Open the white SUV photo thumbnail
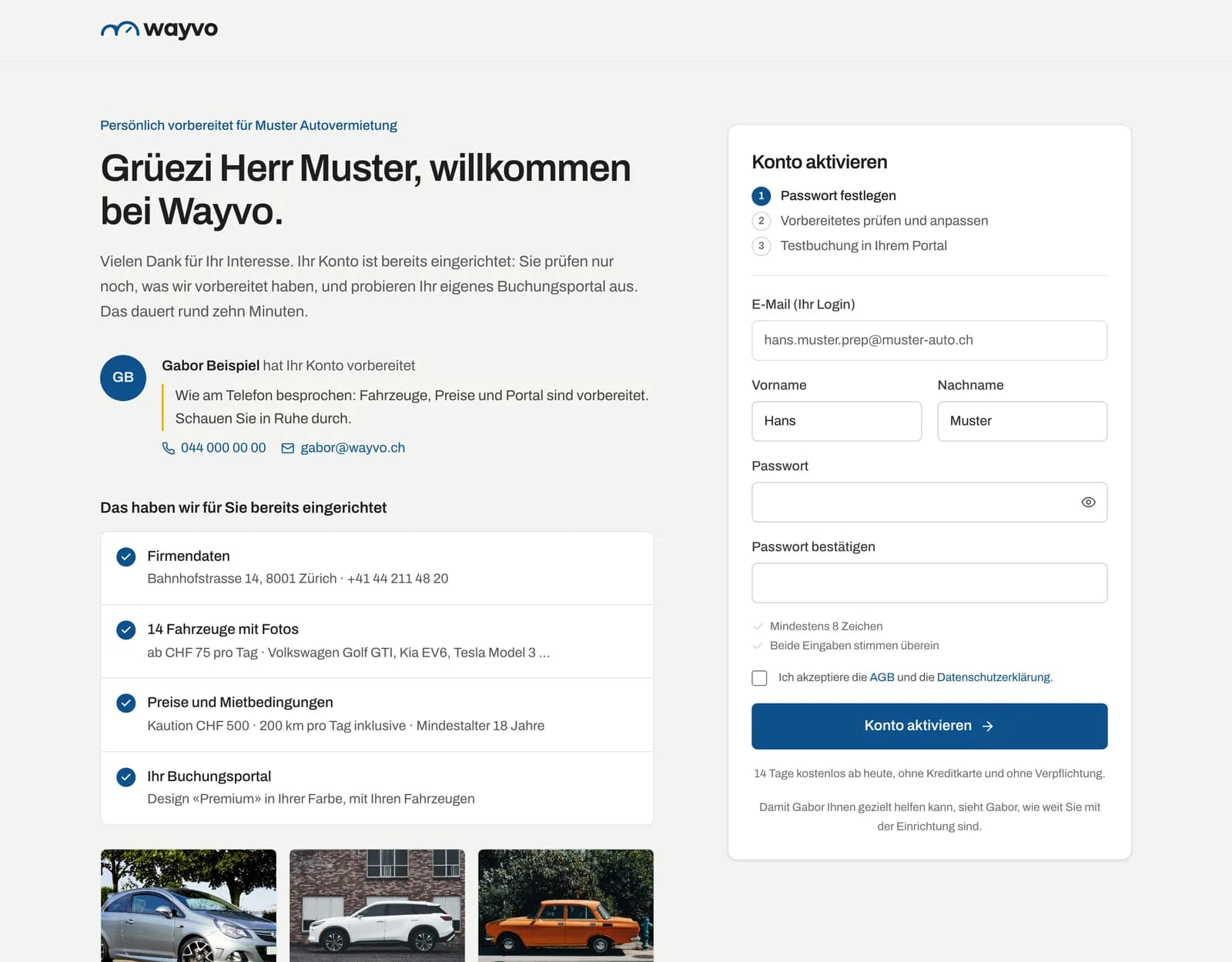The height and width of the screenshot is (962, 1232). tap(377, 905)
